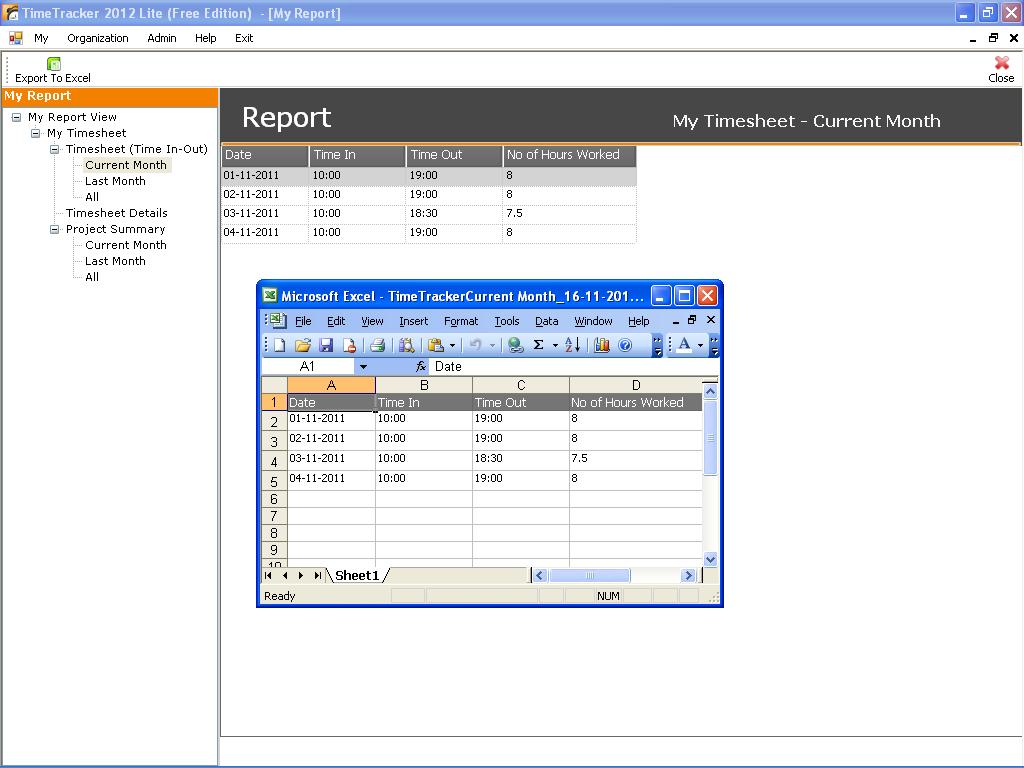Image resolution: width=1024 pixels, height=768 pixels.
Task: Click the Excel column B header
Action: tap(424, 385)
